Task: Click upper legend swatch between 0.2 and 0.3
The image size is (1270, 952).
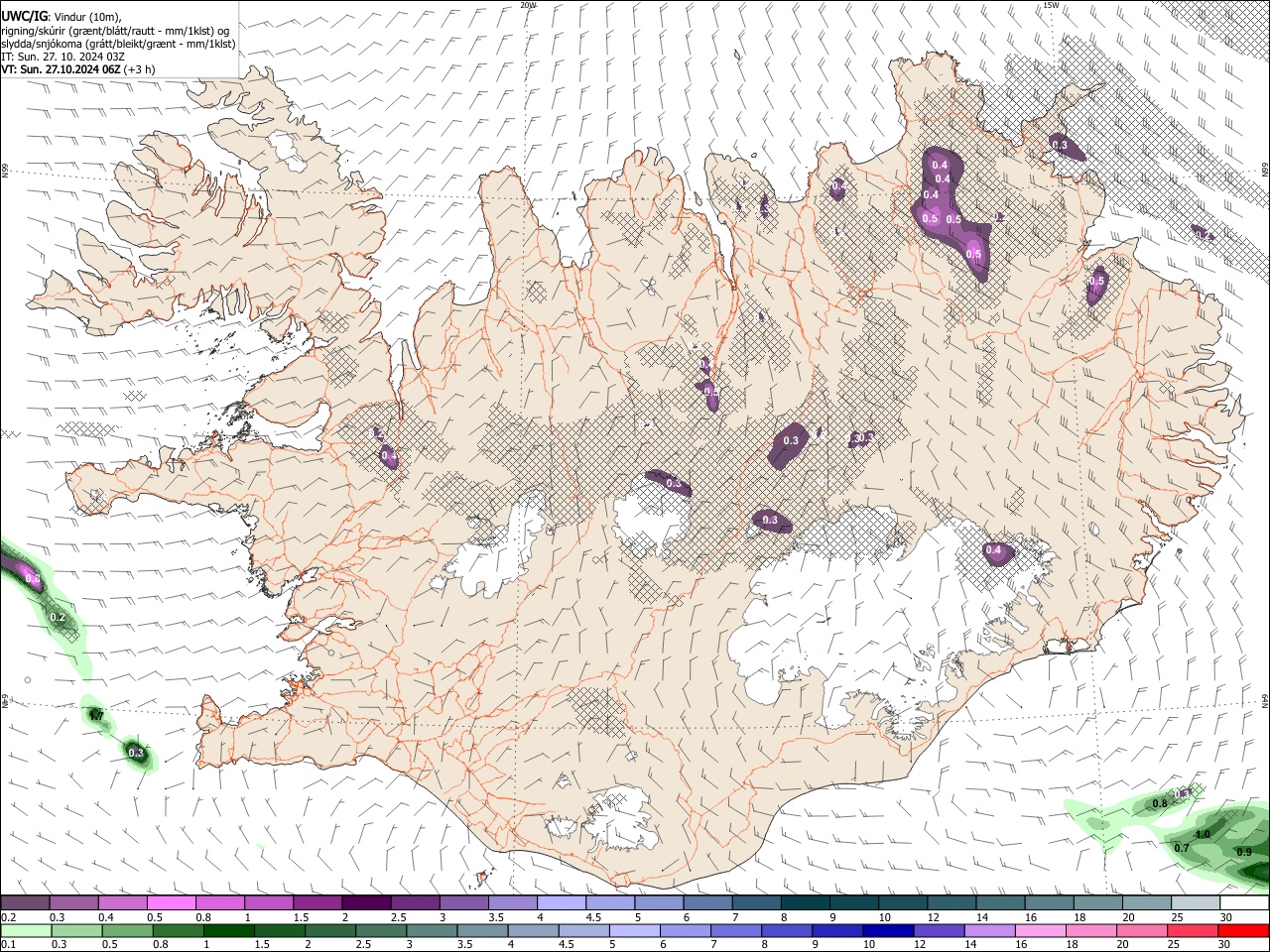Action: point(25,904)
